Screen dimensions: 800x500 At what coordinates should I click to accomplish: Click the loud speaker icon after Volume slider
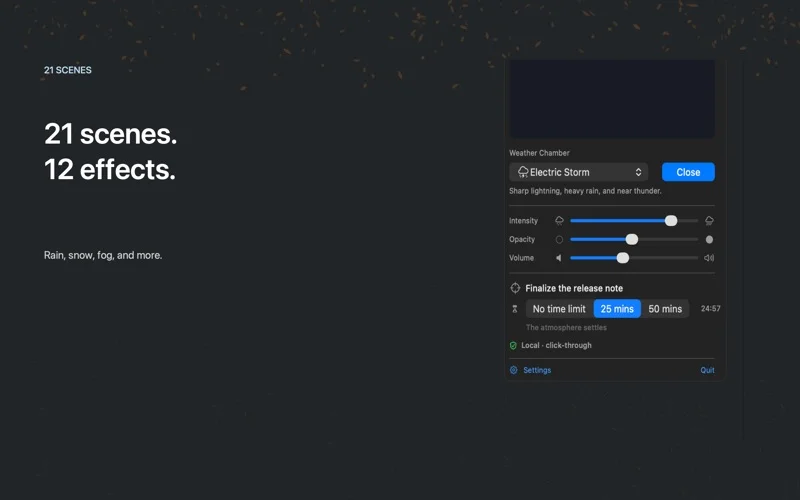[x=709, y=258]
